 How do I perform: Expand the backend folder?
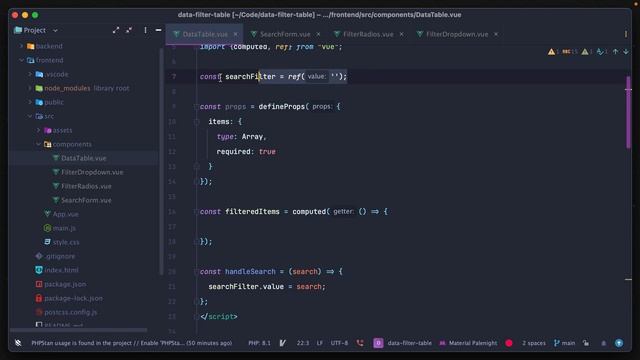click(21, 46)
